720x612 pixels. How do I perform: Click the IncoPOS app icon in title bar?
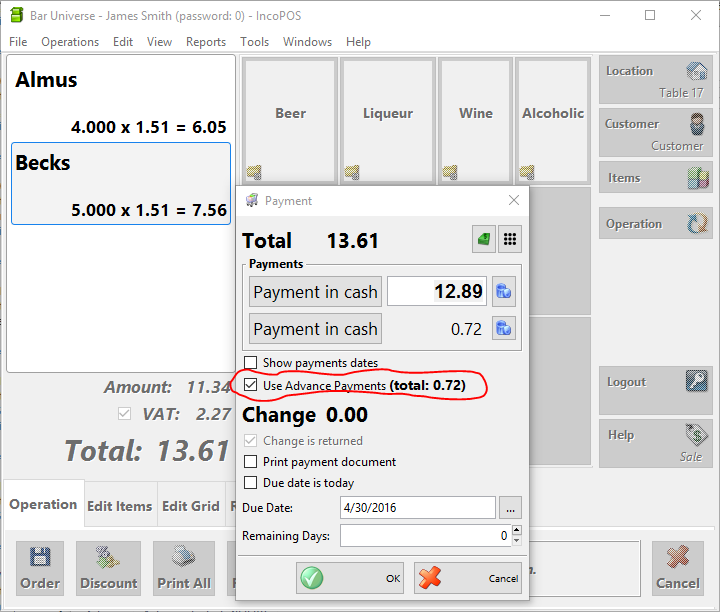point(17,15)
